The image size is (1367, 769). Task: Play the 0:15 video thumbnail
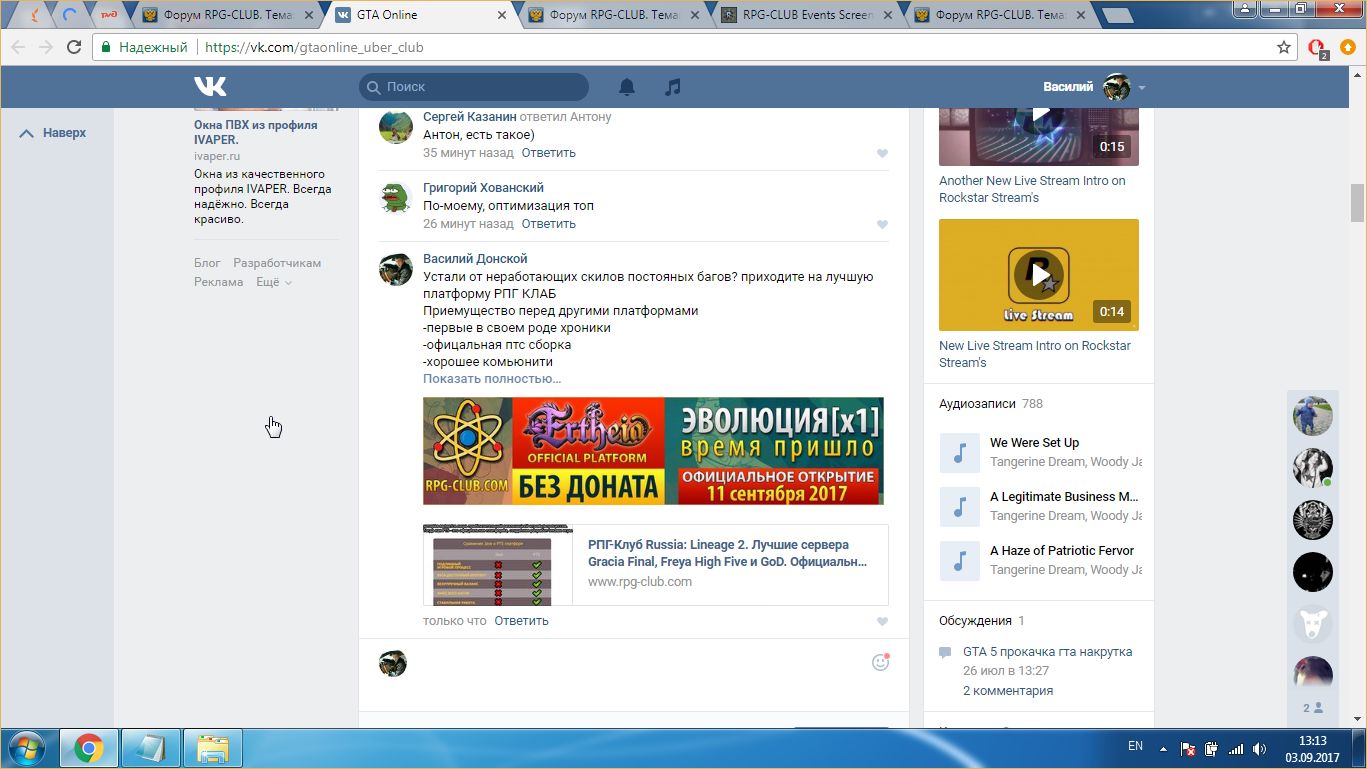click(x=1039, y=135)
